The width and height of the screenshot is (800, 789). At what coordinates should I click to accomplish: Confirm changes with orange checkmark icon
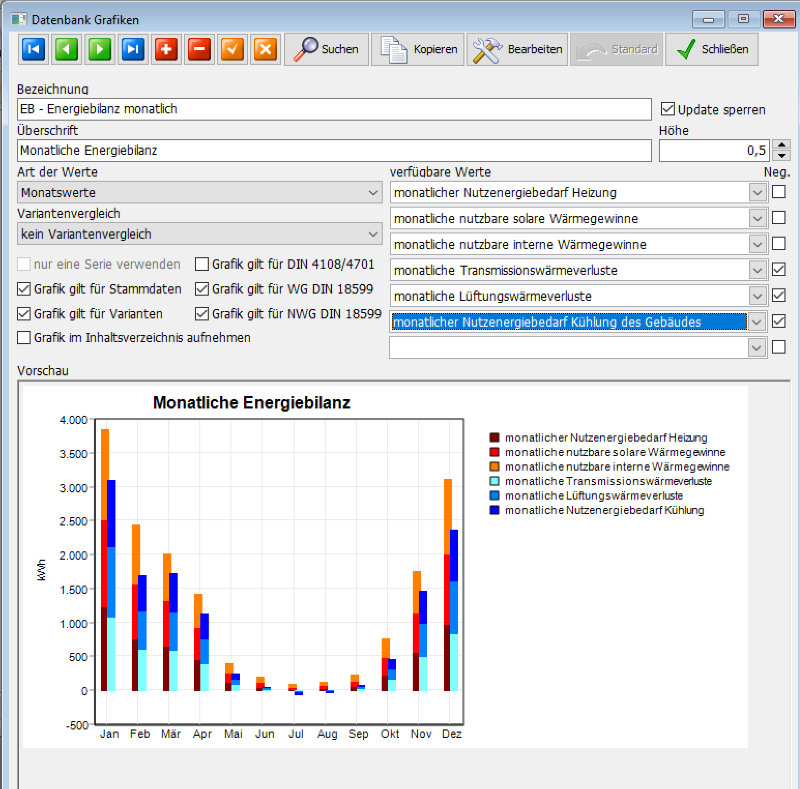tap(232, 49)
